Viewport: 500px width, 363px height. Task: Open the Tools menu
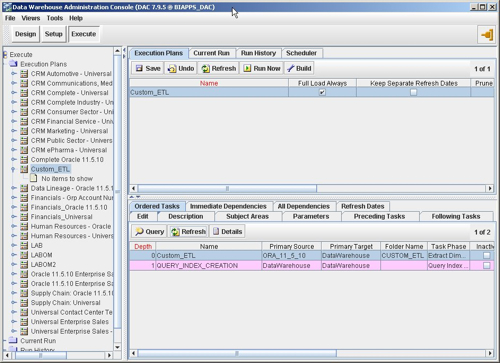point(55,18)
